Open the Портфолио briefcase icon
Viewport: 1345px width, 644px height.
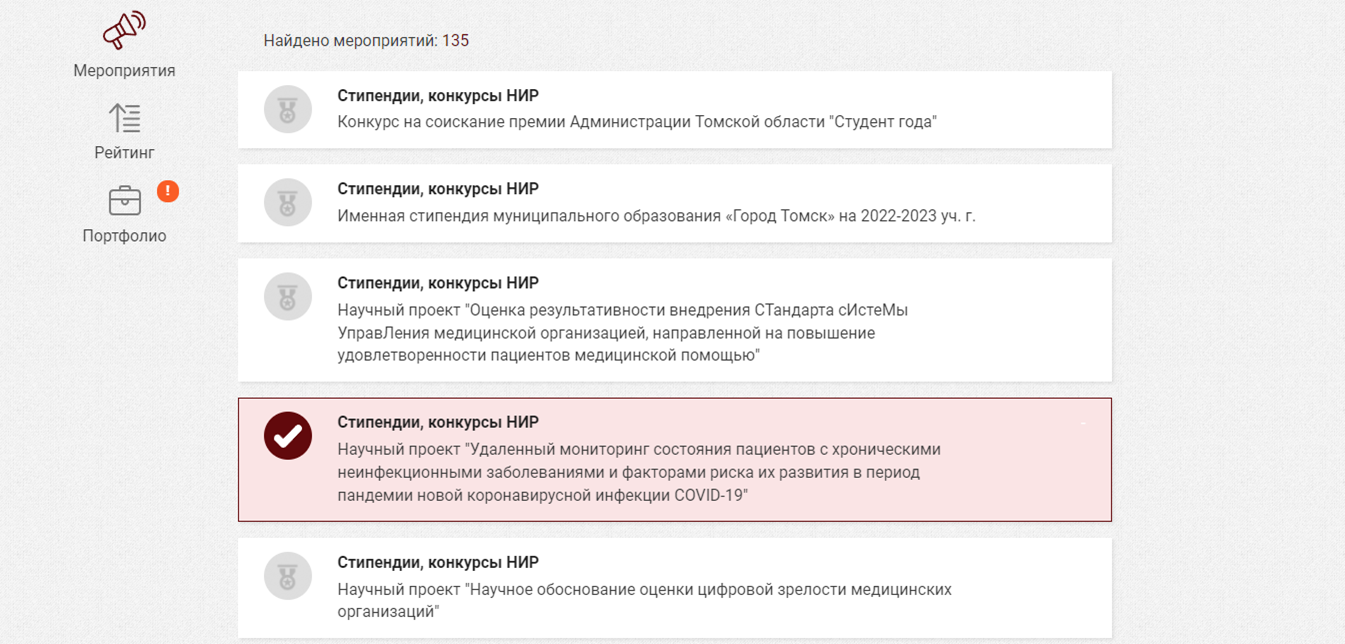124,201
